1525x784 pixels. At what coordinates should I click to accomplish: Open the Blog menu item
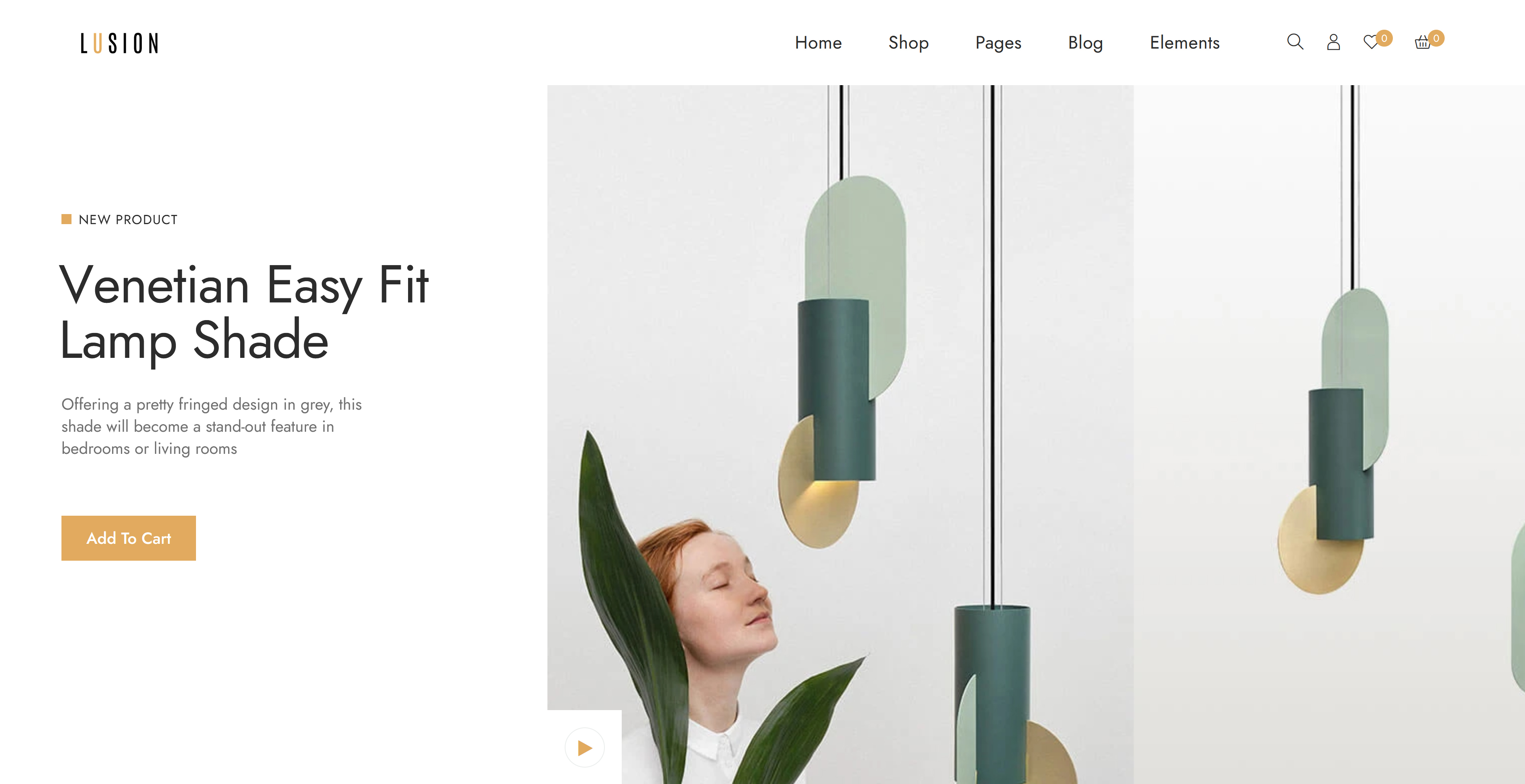coord(1085,43)
